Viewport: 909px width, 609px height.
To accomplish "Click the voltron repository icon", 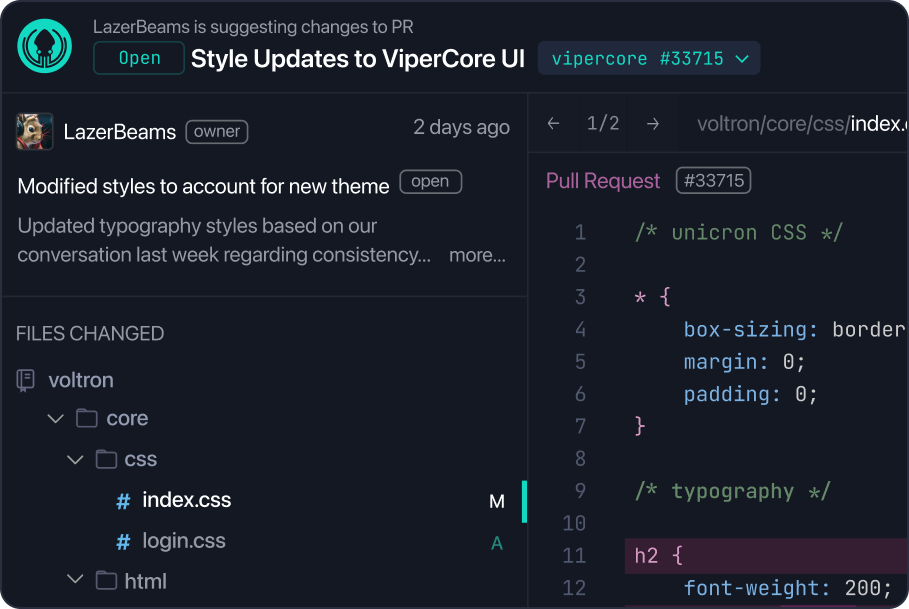I will click(26, 381).
